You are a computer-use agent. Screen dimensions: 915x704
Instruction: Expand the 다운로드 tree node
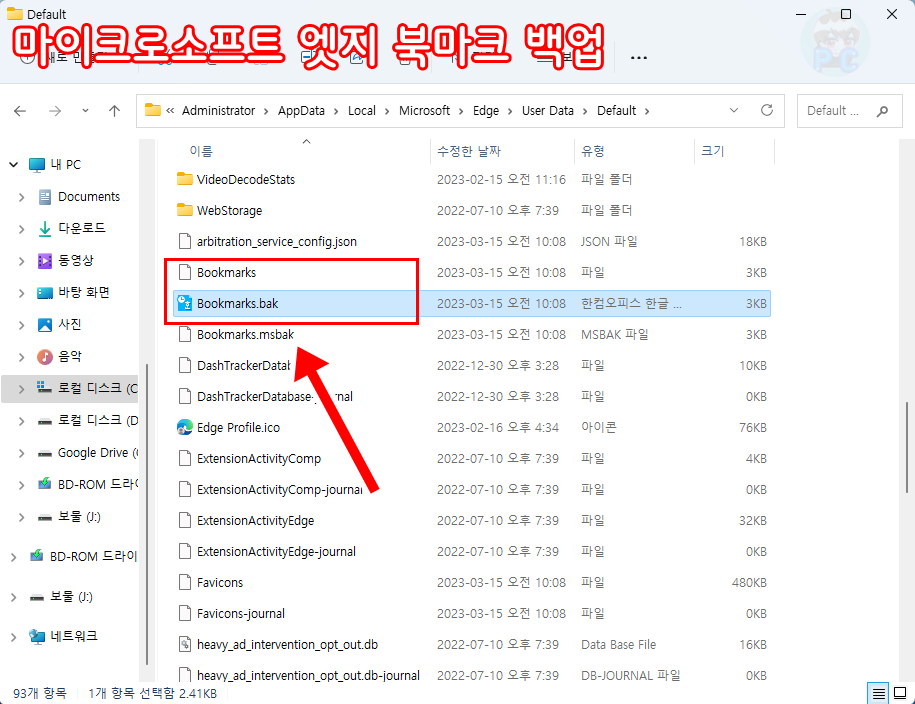22,229
